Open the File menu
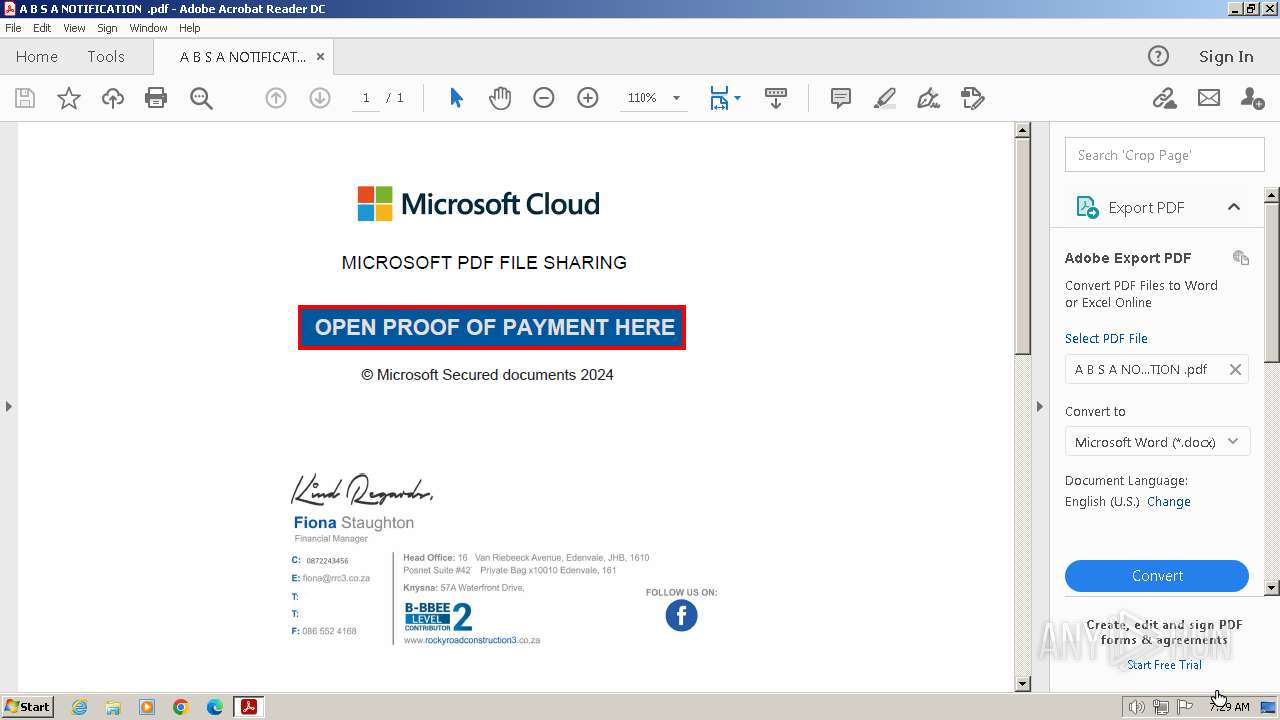 click(13, 28)
